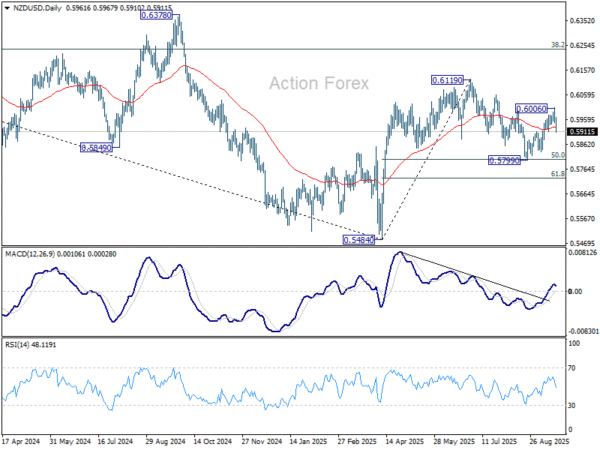
Task: Select the 61.8 Fibonacci level label
Action: tap(558, 174)
